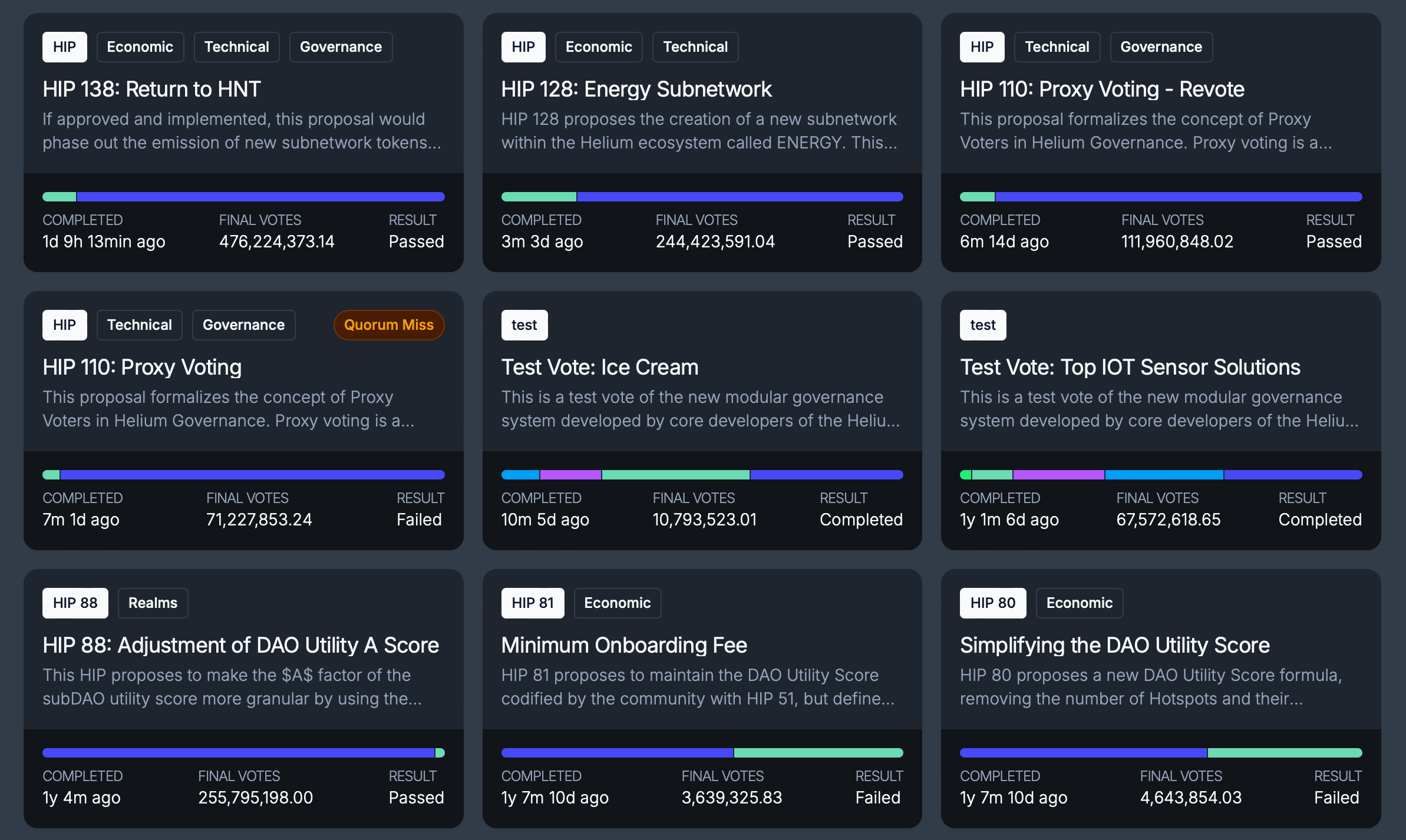Click final votes 71,227,853.24

click(x=259, y=520)
